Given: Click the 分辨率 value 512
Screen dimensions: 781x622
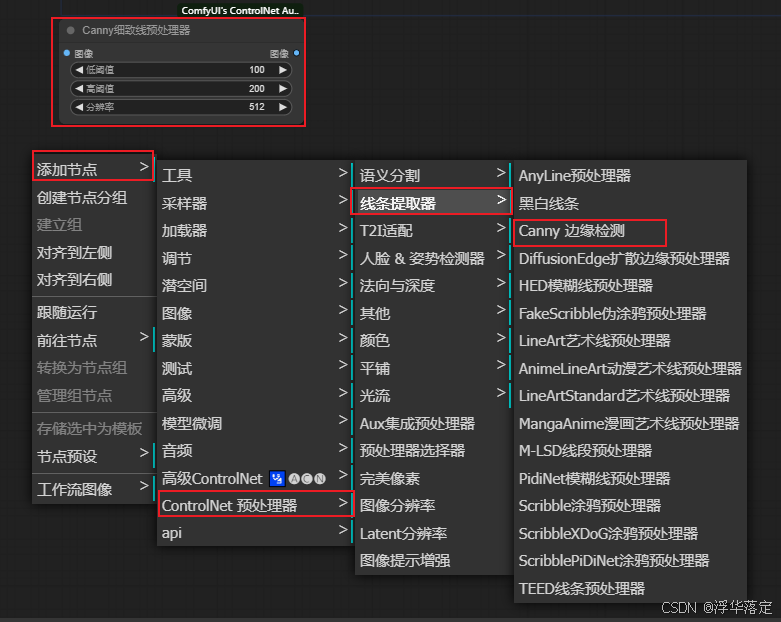Looking at the screenshot, I should [257, 107].
